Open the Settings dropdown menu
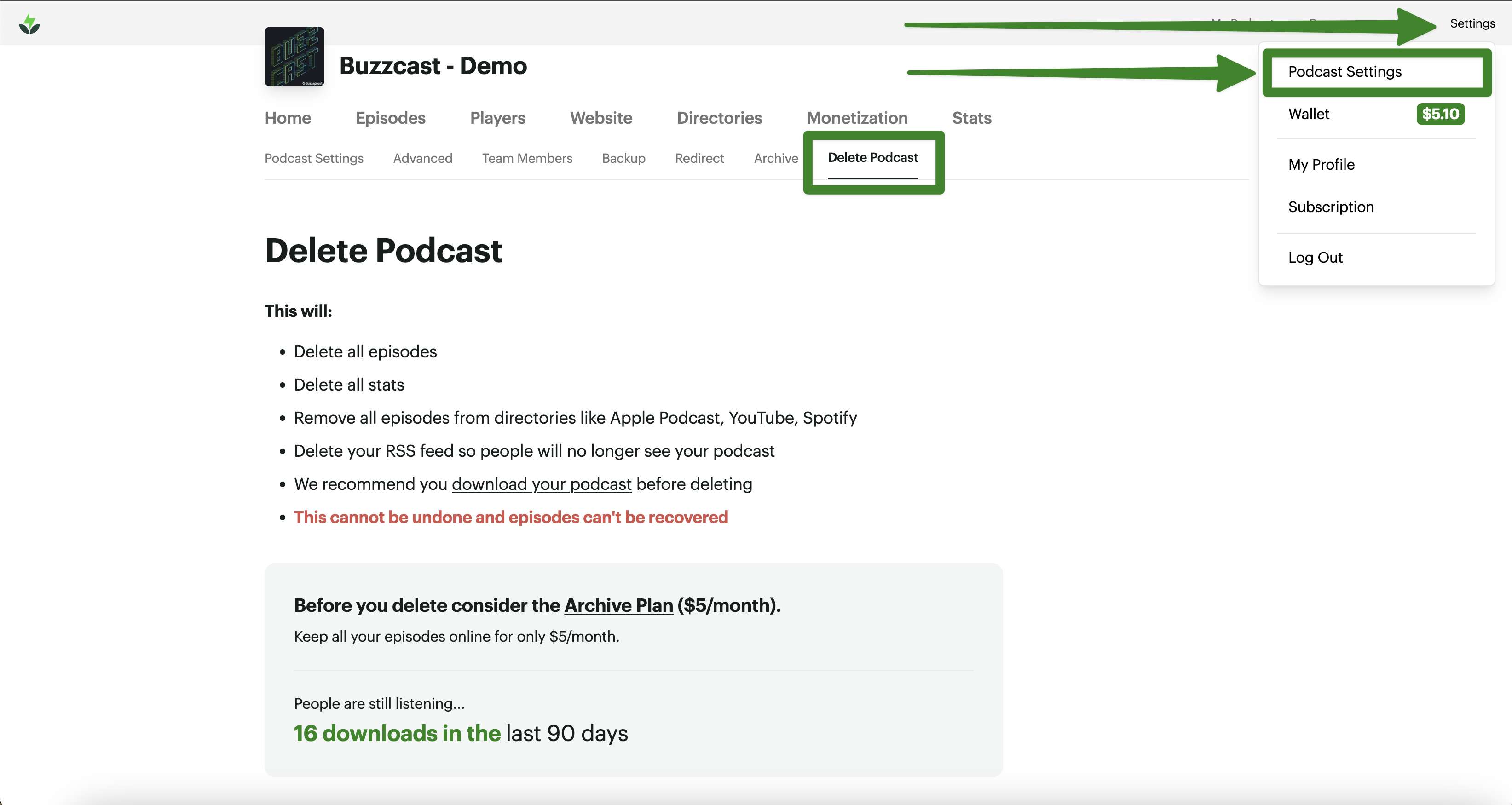The width and height of the screenshot is (1512, 805). point(1472,23)
